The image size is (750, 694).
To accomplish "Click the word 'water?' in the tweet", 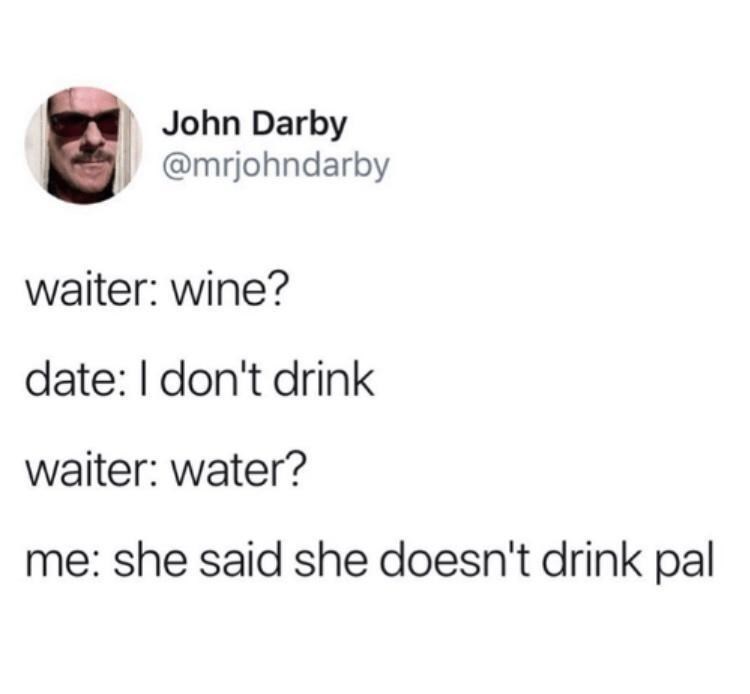I will 238,470.
